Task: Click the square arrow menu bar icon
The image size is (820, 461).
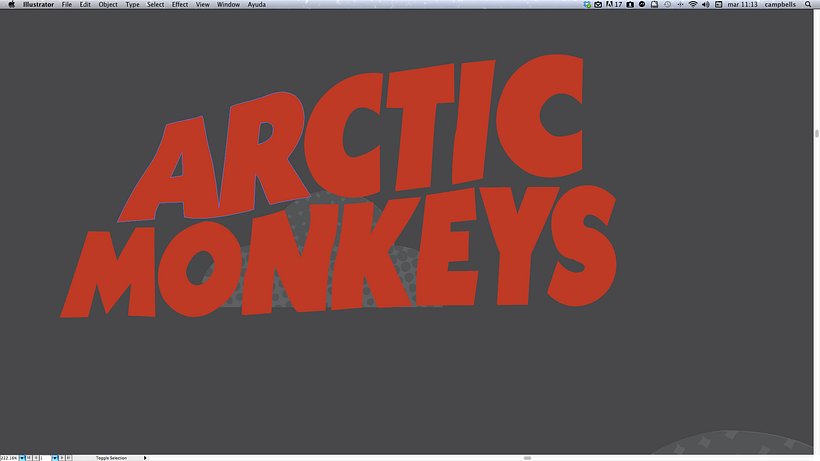Action: [719, 4]
